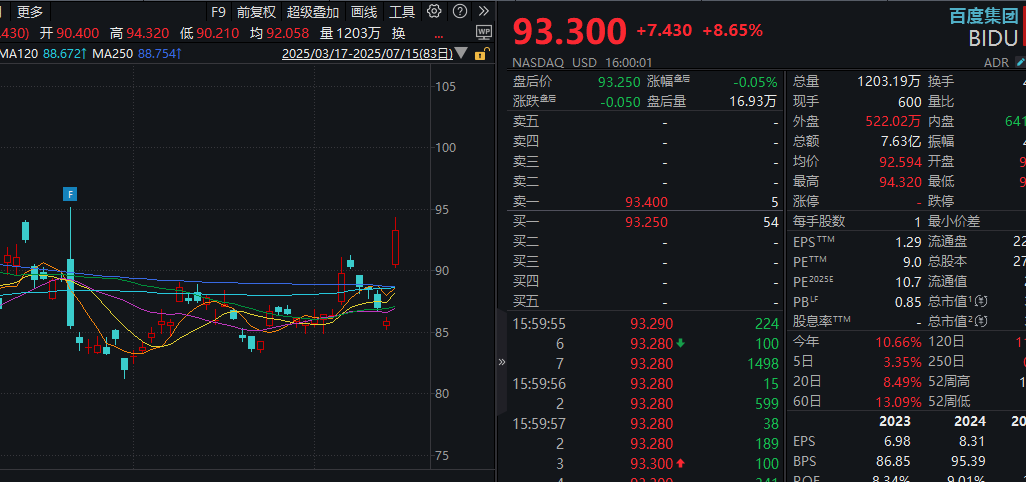Click the 开 90.400 open price in chart header
The width and height of the screenshot is (1026, 482).
tap(69, 33)
